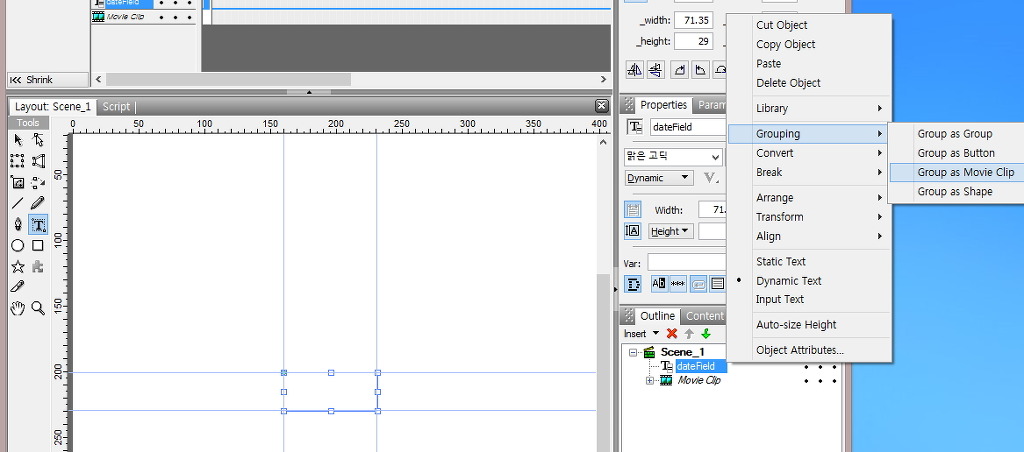The width and height of the screenshot is (1024, 452).
Task: Toggle Auto-size Height menu option
Action: pyautogui.click(x=796, y=325)
